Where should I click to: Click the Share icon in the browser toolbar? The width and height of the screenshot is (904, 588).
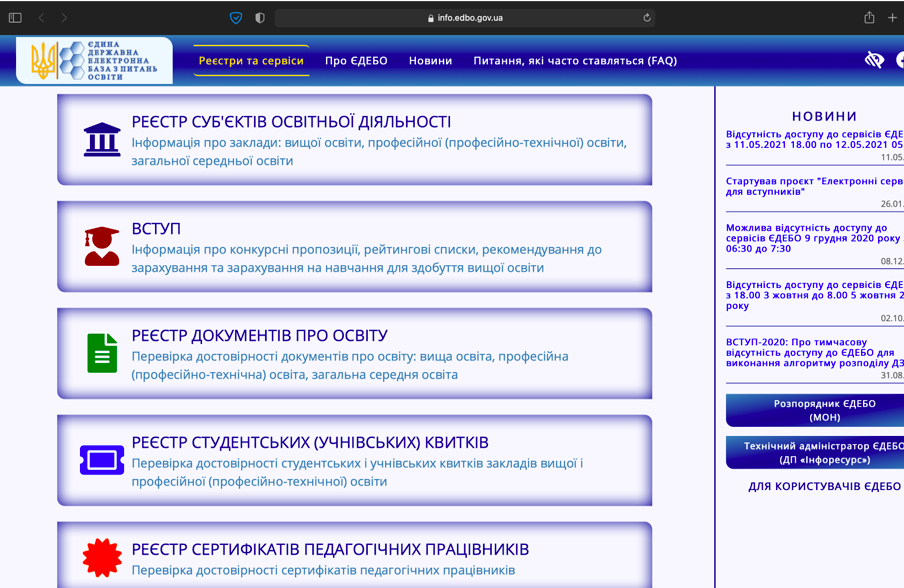point(869,17)
